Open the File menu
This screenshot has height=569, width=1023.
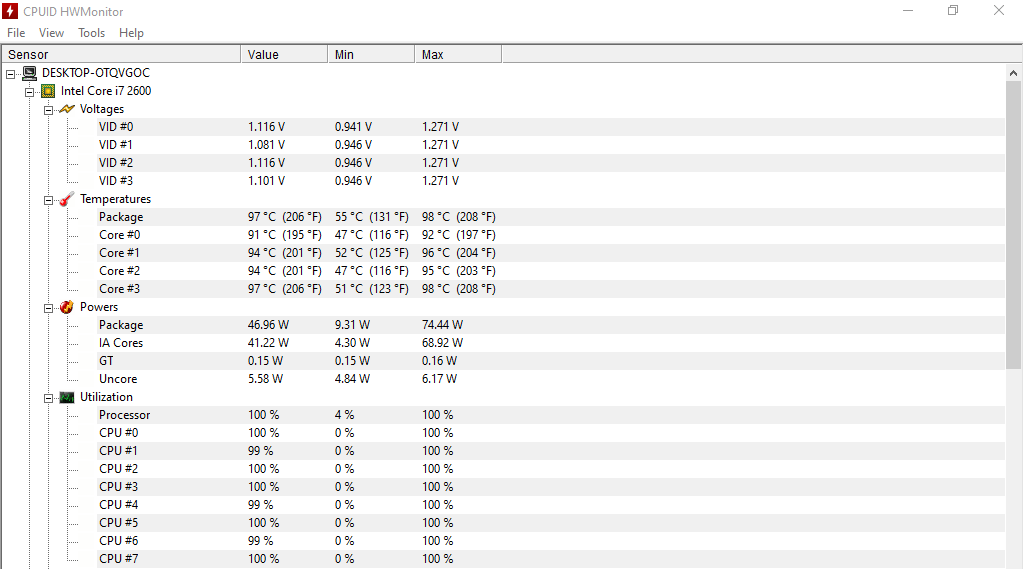[16, 33]
